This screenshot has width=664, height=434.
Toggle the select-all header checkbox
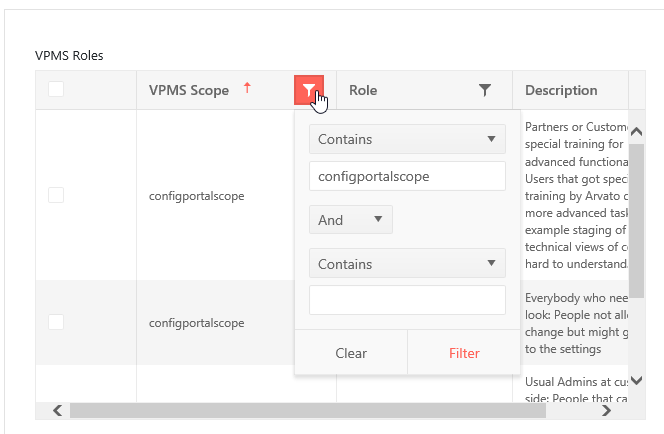(56, 90)
